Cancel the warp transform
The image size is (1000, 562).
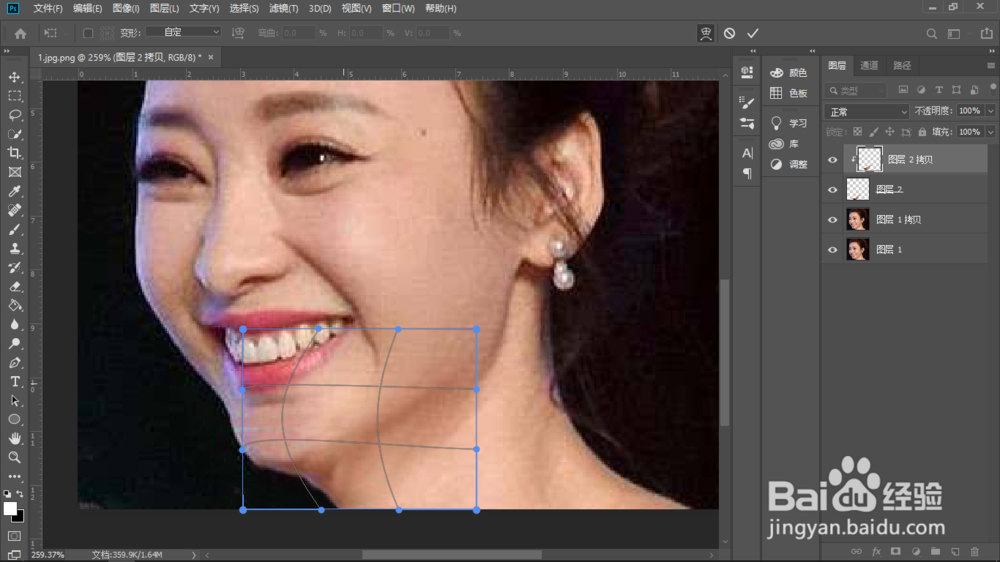click(x=729, y=33)
